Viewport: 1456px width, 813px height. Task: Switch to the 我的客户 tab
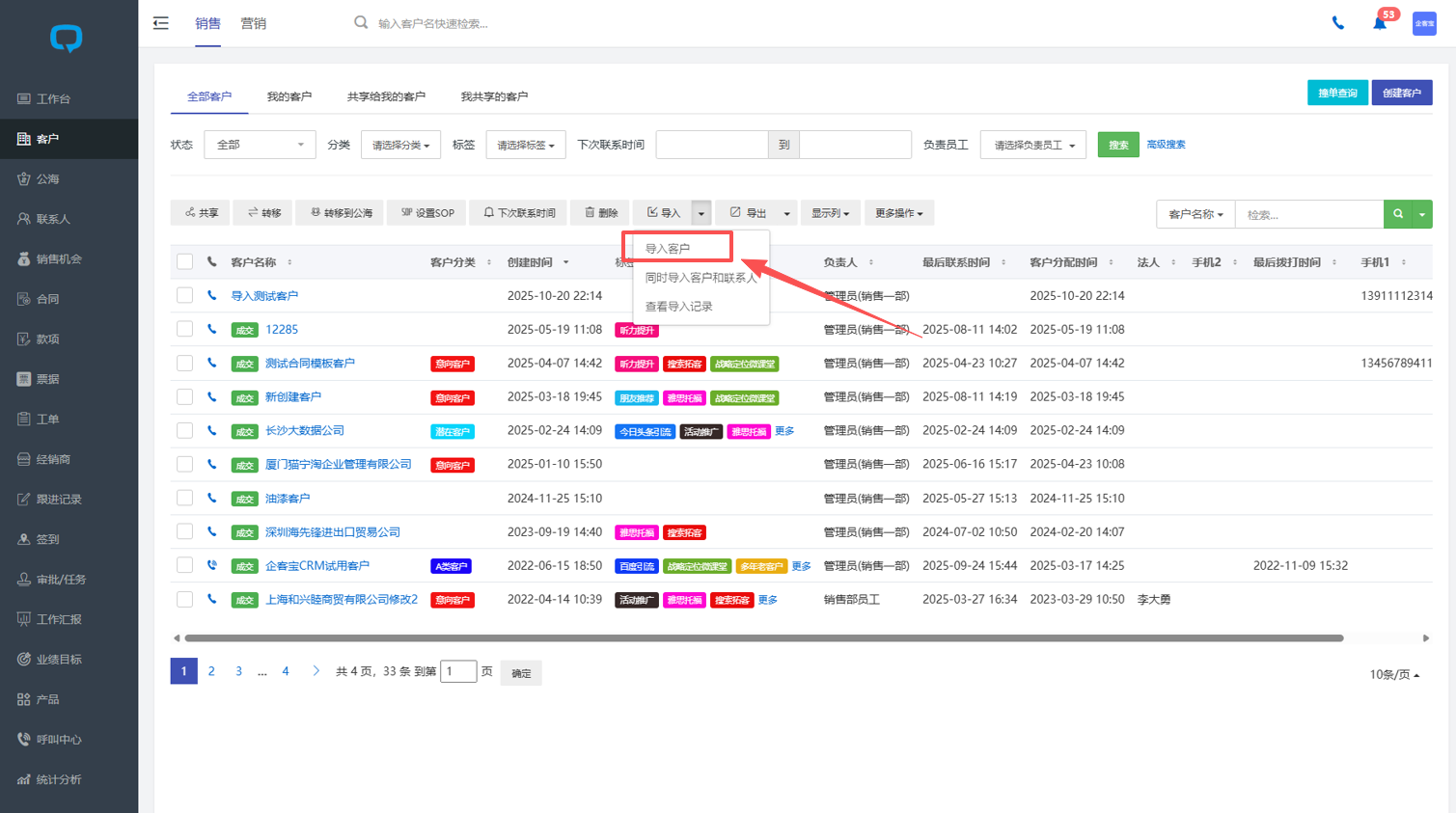288,96
